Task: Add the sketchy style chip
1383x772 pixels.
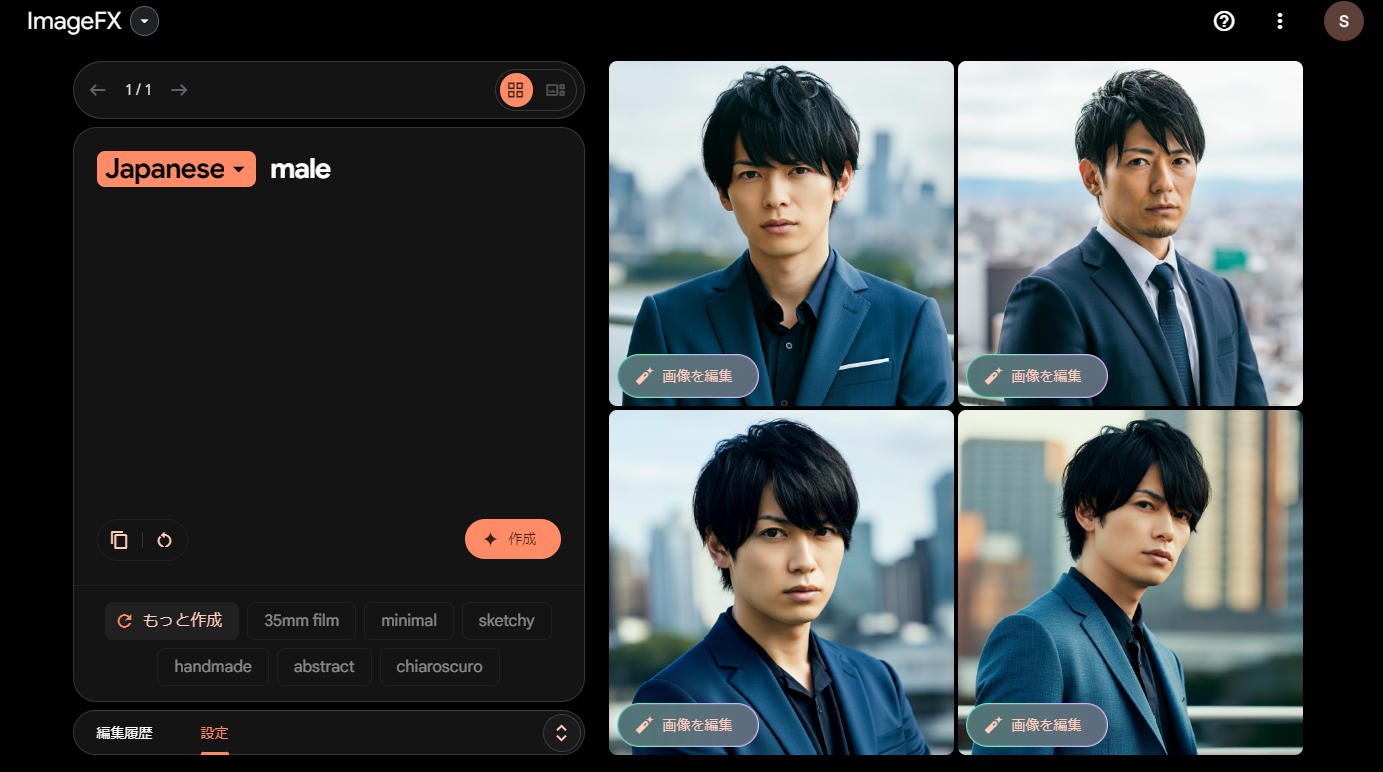Action: click(x=506, y=621)
